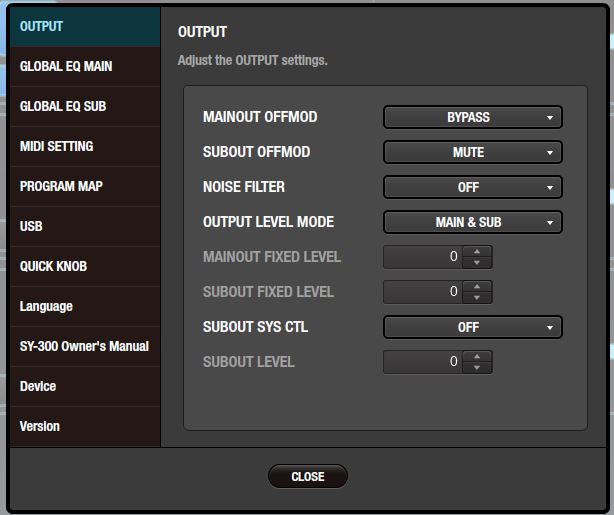The height and width of the screenshot is (515, 614).
Task: Go to MIDI SETTING page
Action: pos(85,146)
